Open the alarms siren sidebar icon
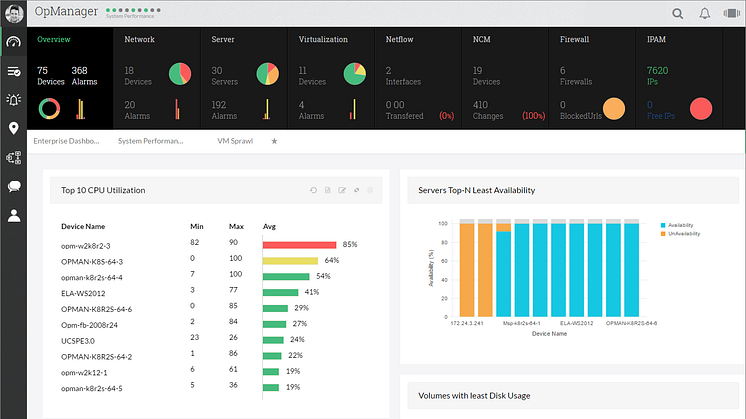Screen dimensions: 746x419 click(14, 99)
